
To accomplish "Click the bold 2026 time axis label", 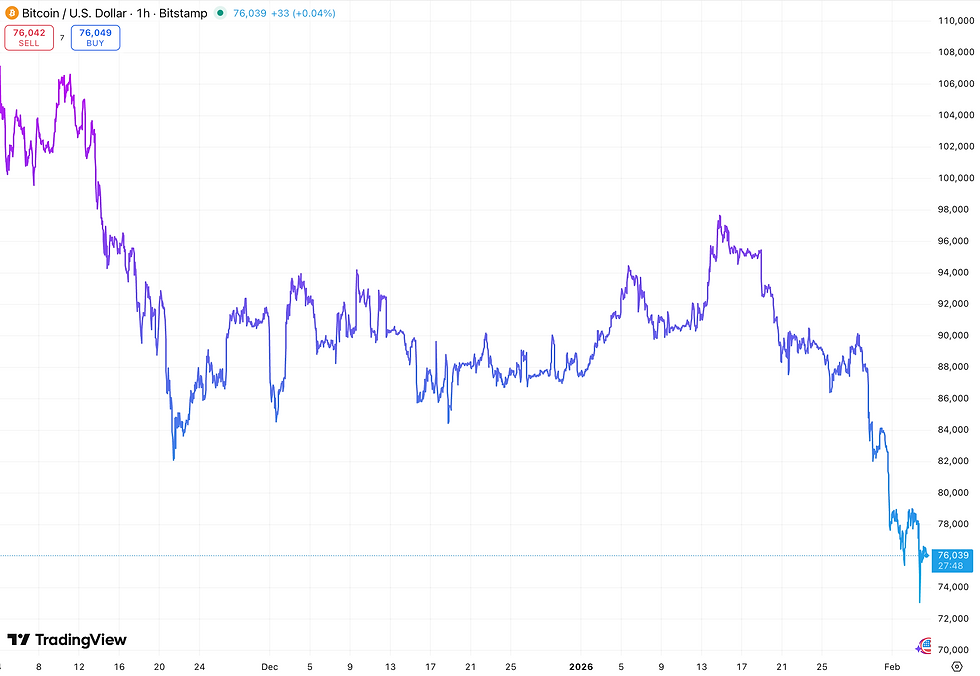I will coord(581,667).
